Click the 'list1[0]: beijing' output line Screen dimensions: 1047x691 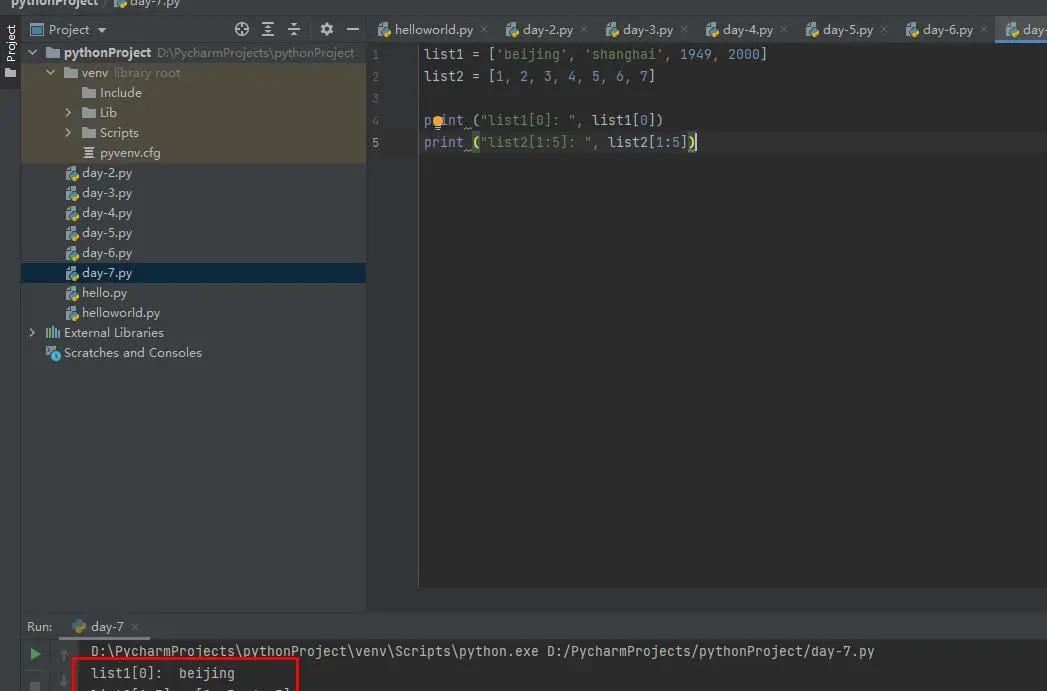[163, 673]
